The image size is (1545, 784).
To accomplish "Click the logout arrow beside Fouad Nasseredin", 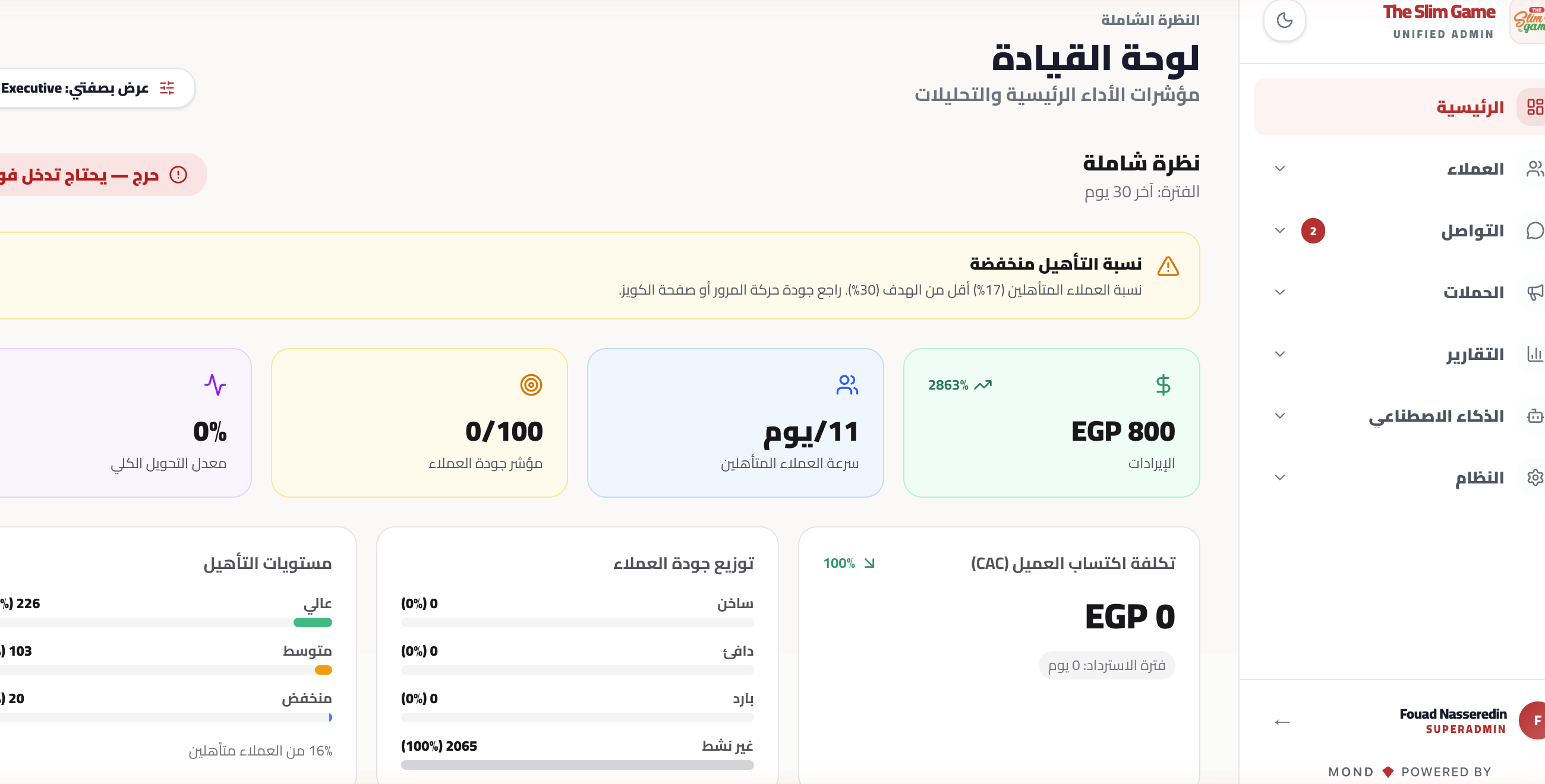I will 1282,722.
